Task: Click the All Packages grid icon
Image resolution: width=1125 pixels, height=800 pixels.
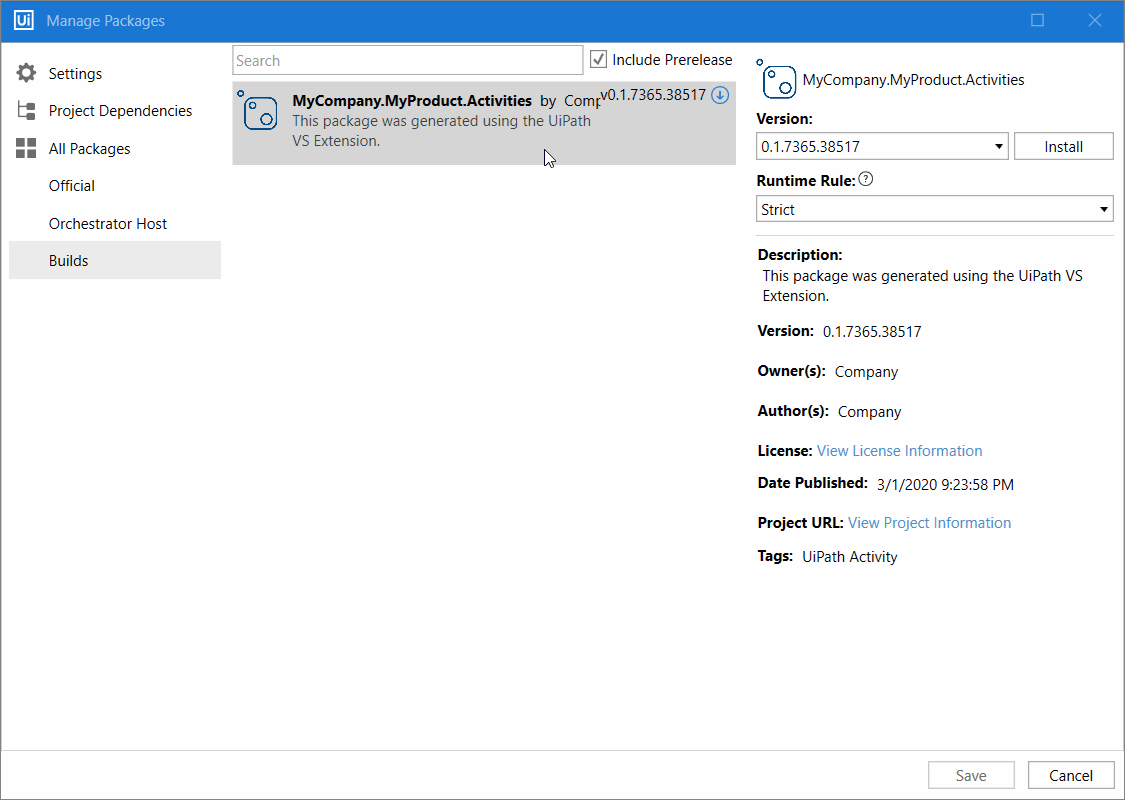Action: click(x=26, y=149)
